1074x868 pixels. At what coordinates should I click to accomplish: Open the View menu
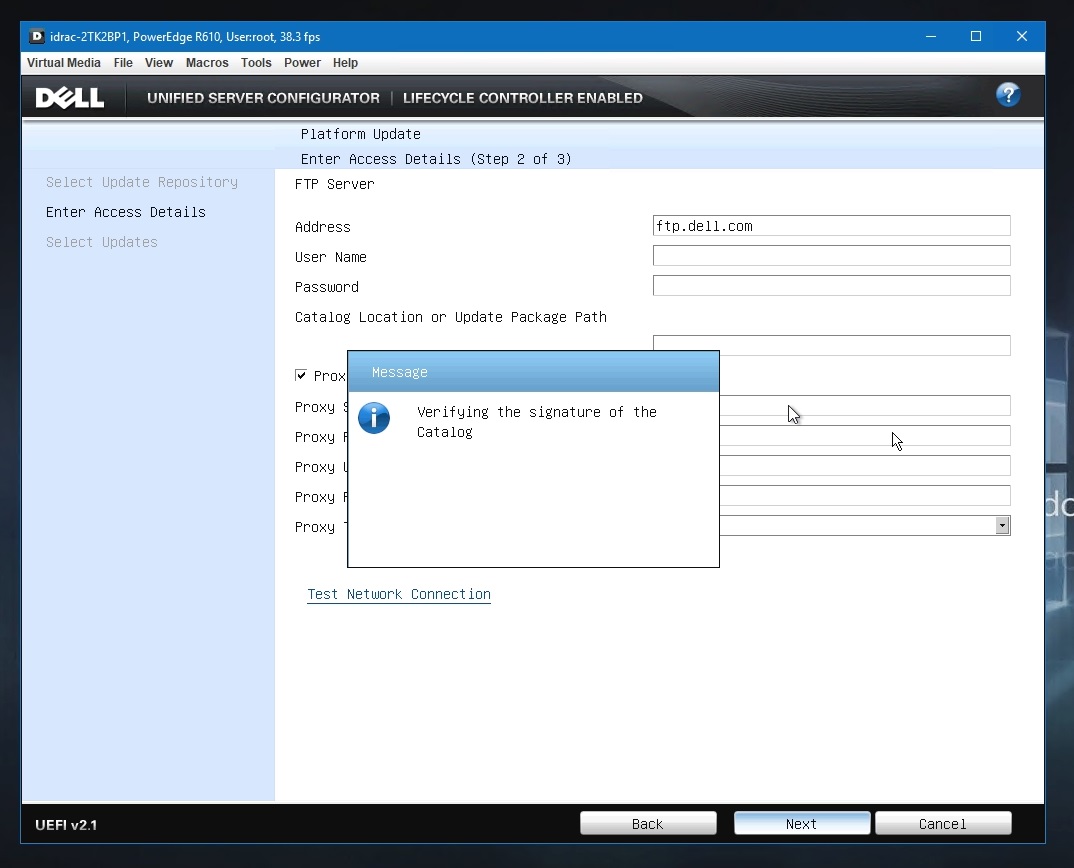pyautogui.click(x=159, y=62)
